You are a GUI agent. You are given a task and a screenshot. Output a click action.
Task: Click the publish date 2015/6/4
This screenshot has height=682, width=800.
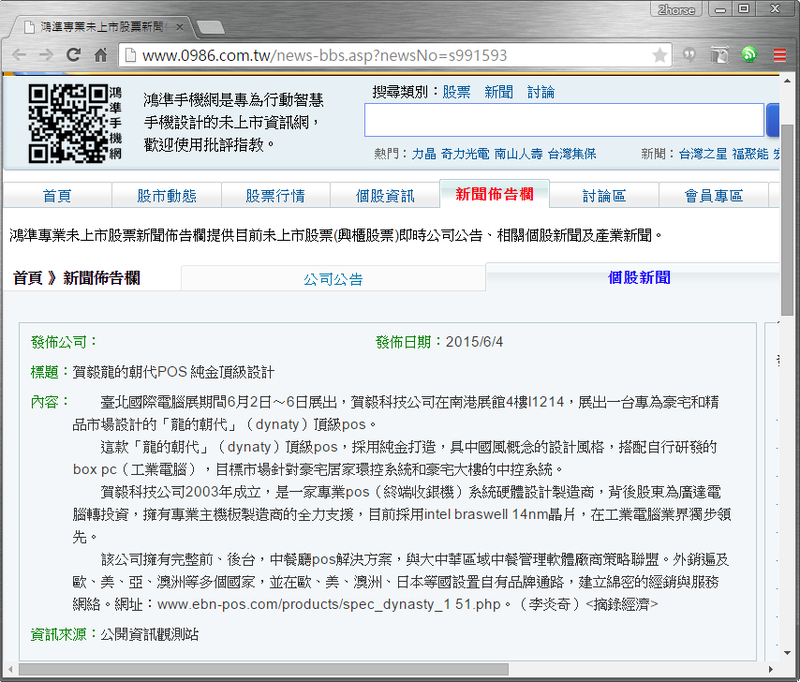click(474, 342)
